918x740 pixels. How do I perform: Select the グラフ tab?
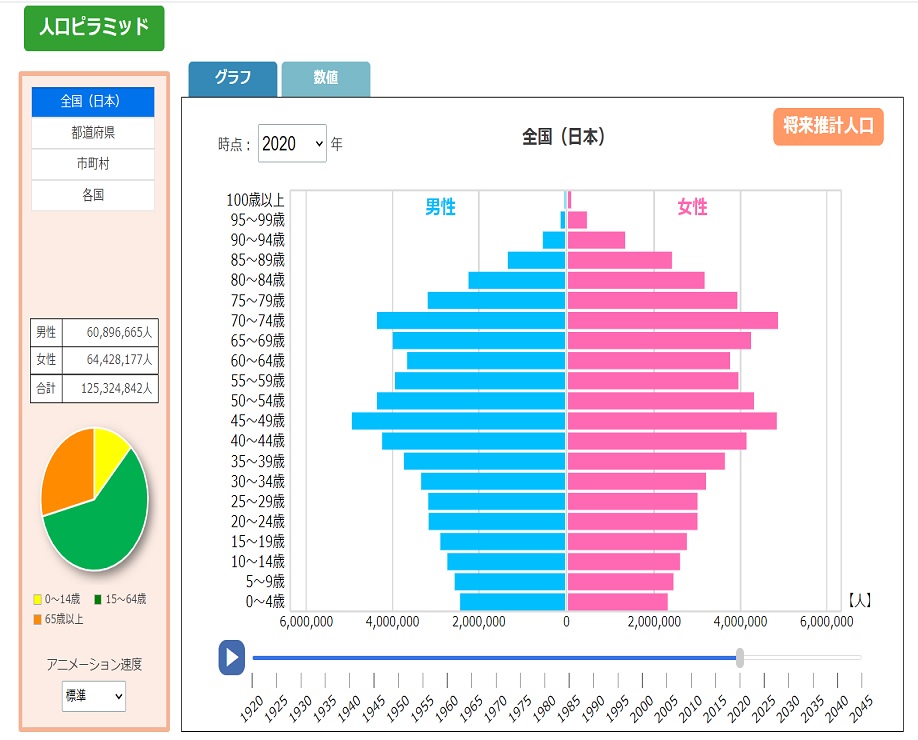pyautogui.click(x=233, y=78)
